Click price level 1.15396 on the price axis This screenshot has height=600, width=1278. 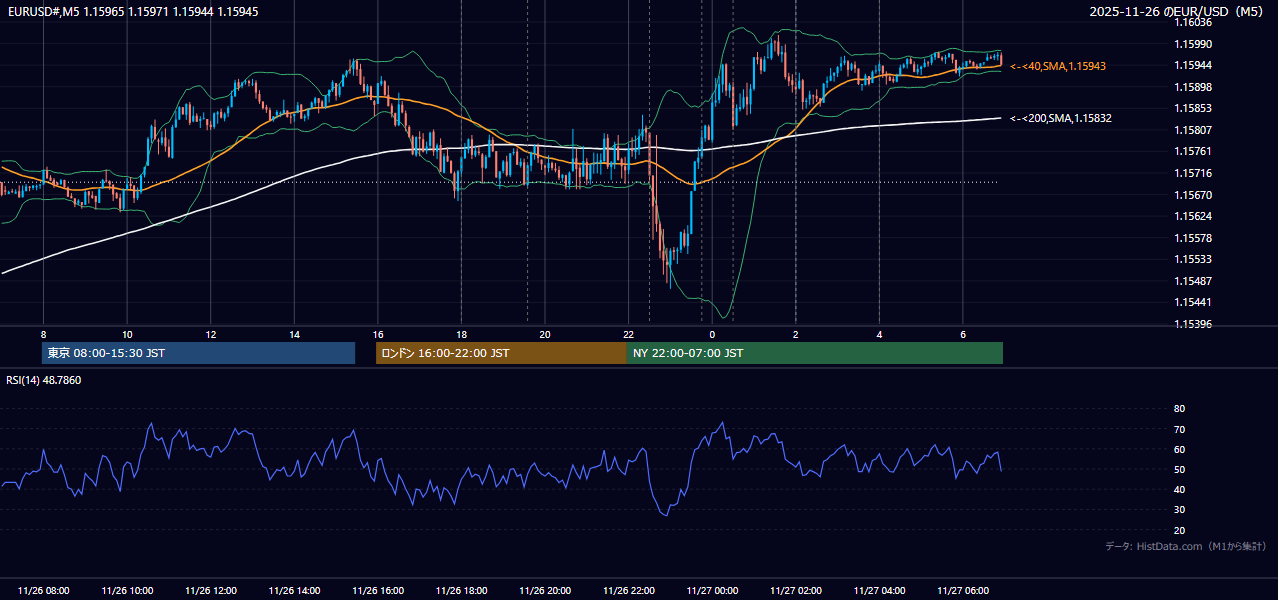[1193, 324]
